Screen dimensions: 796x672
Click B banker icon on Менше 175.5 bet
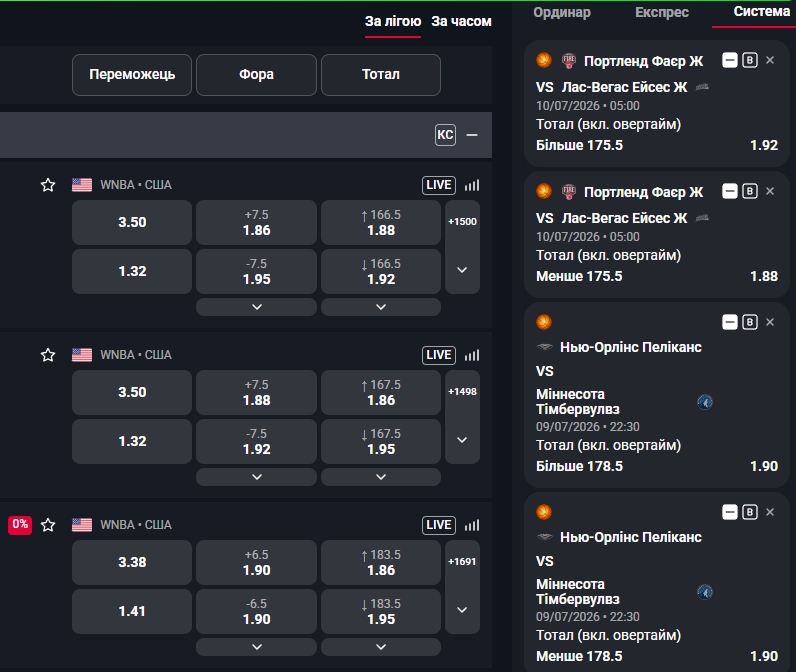click(750, 191)
